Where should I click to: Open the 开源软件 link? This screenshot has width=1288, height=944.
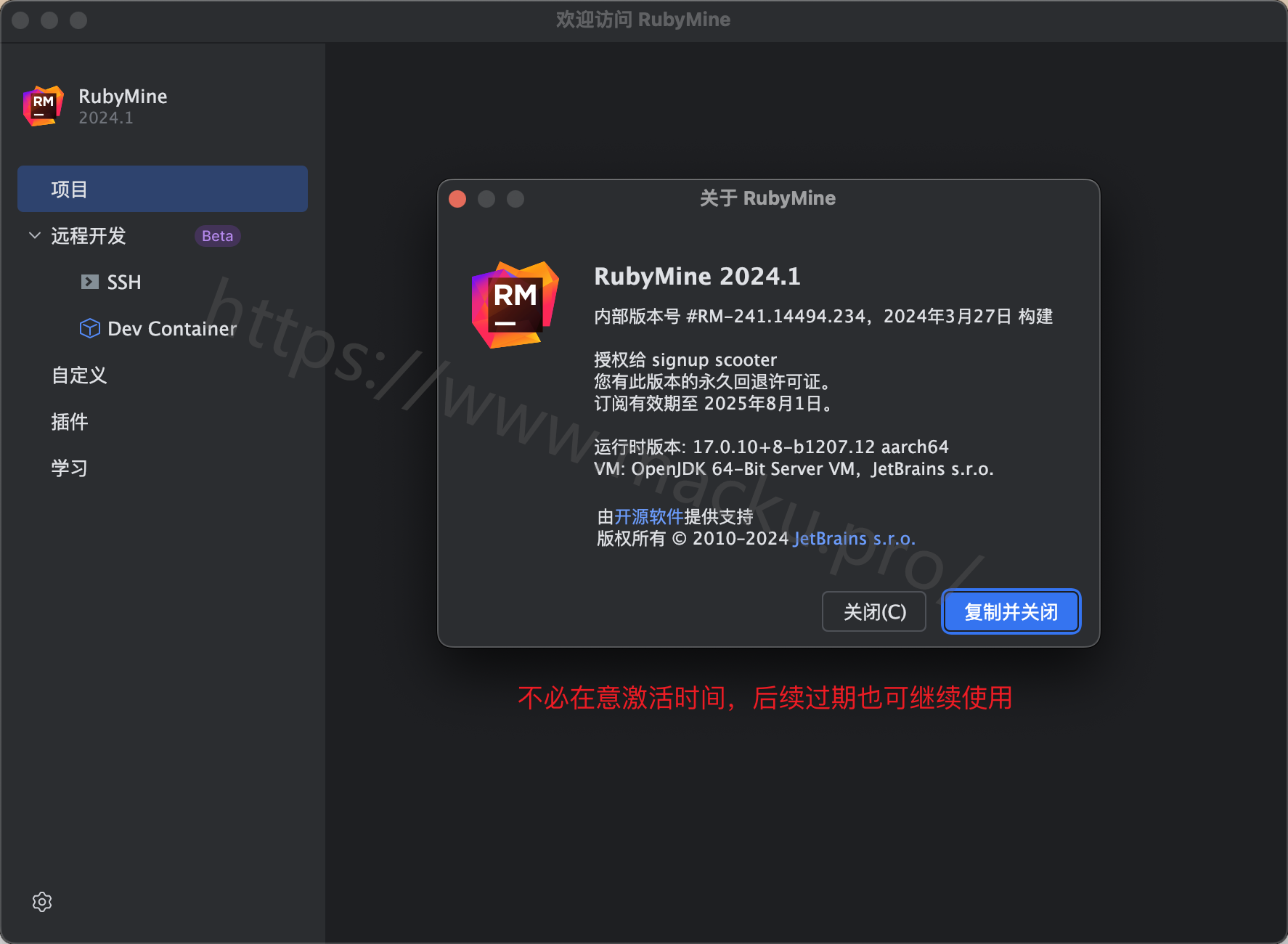[x=649, y=516]
